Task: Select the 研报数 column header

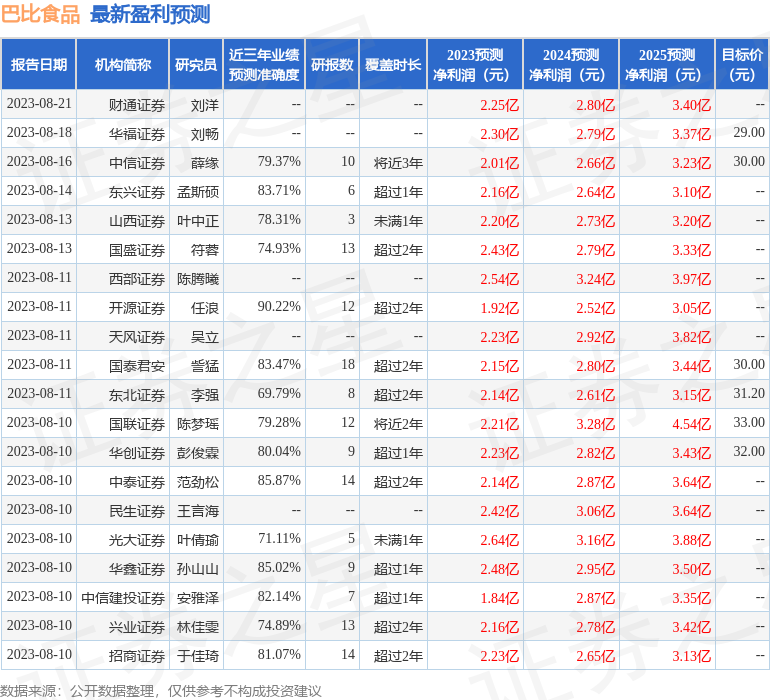Action: coord(332,64)
